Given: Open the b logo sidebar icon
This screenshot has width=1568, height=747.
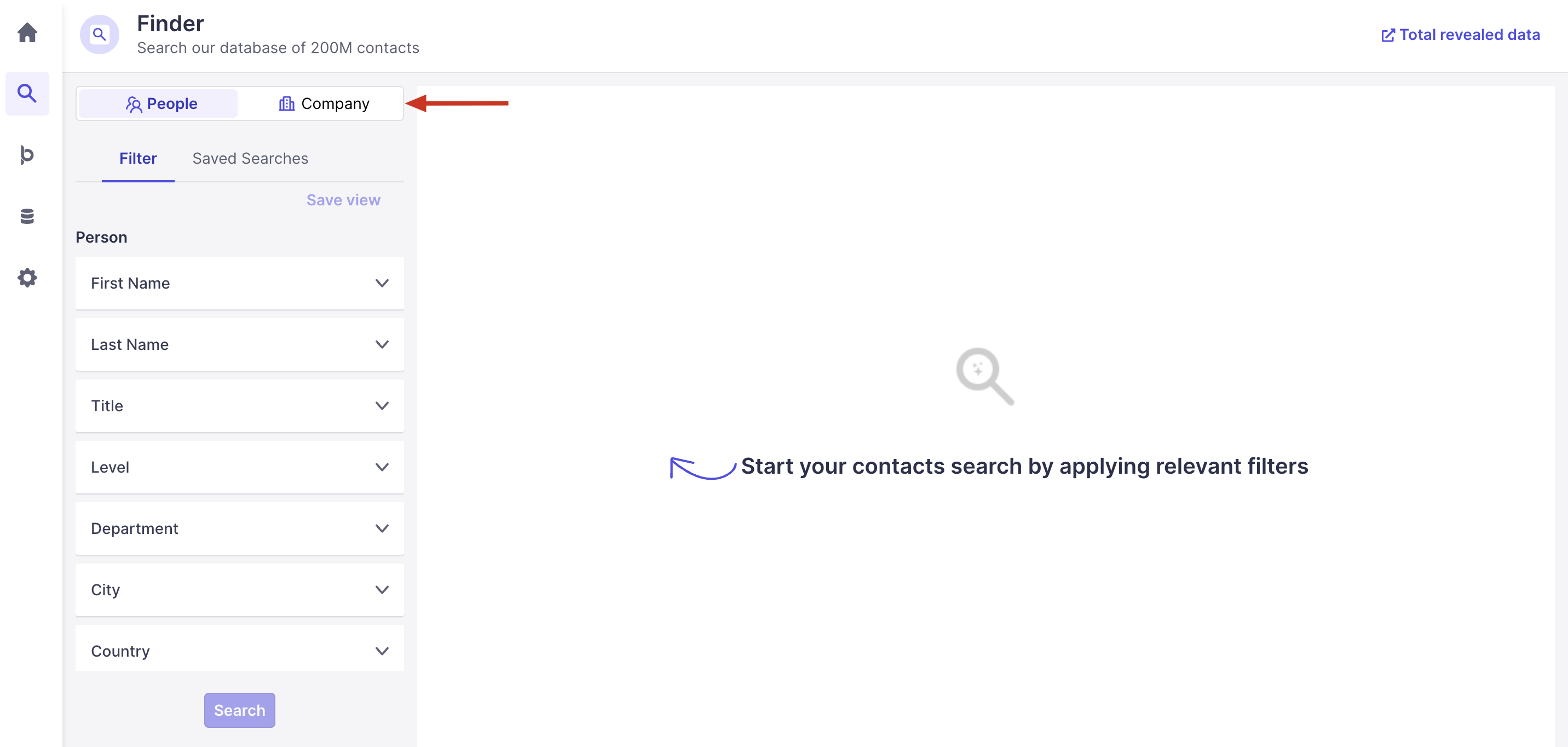Looking at the screenshot, I should coord(27,154).
